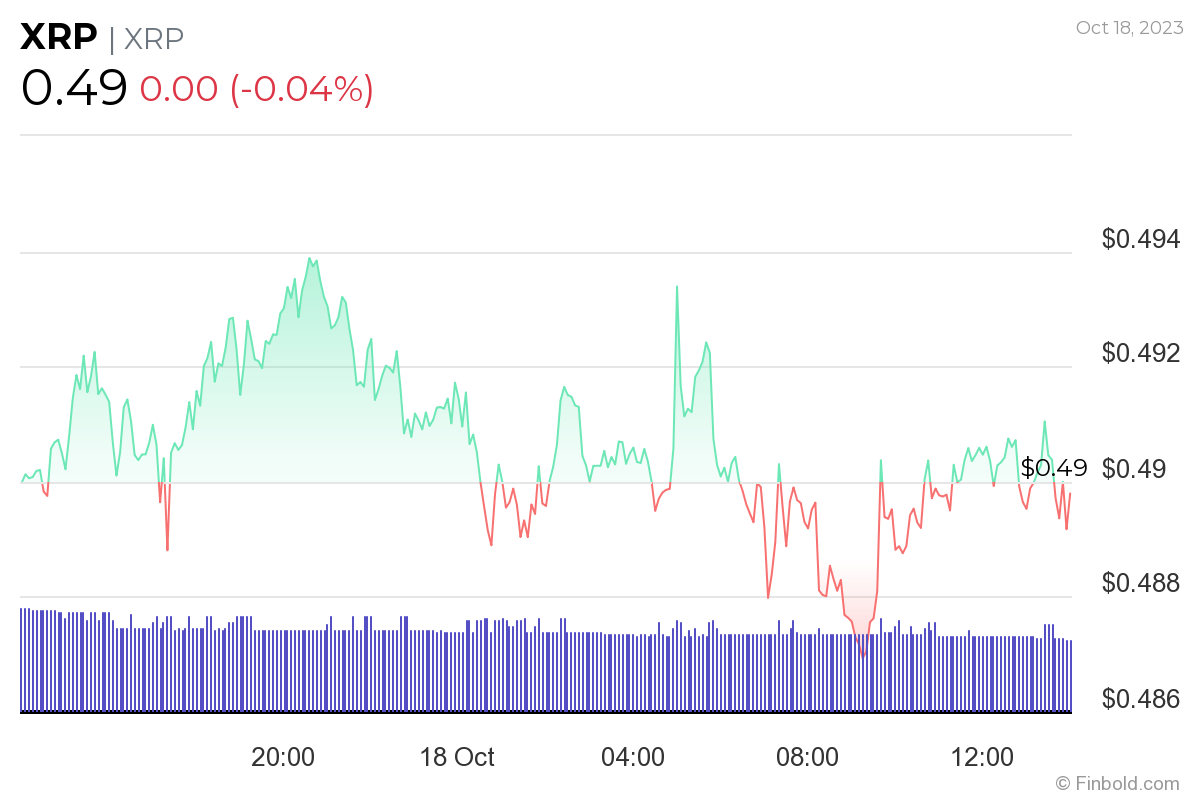Select the $0.494 price axis label
This screenshot has height=800, width=1200.
pos(1140,239)
